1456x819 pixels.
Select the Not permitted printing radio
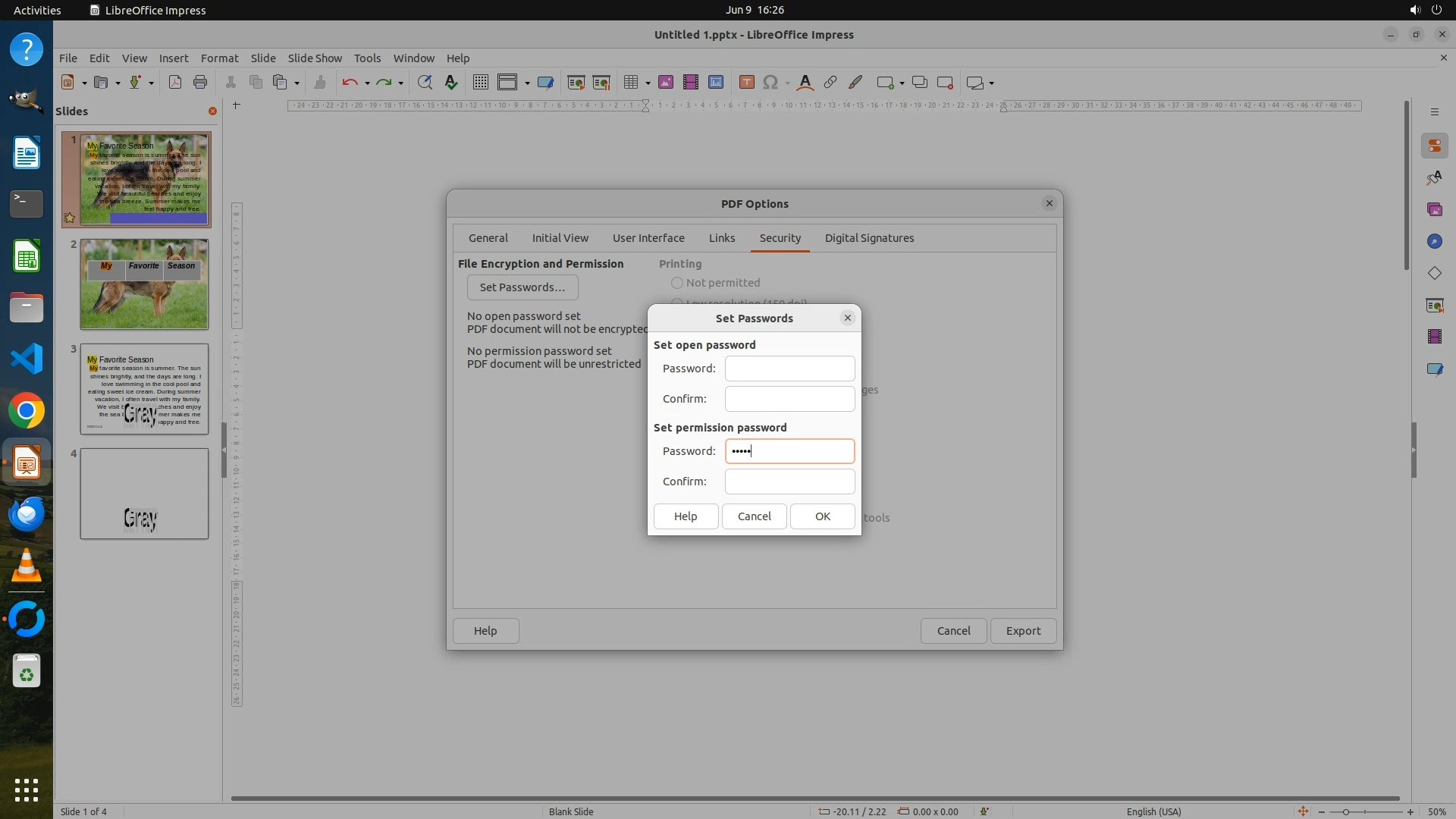click(x=677, y=283)
